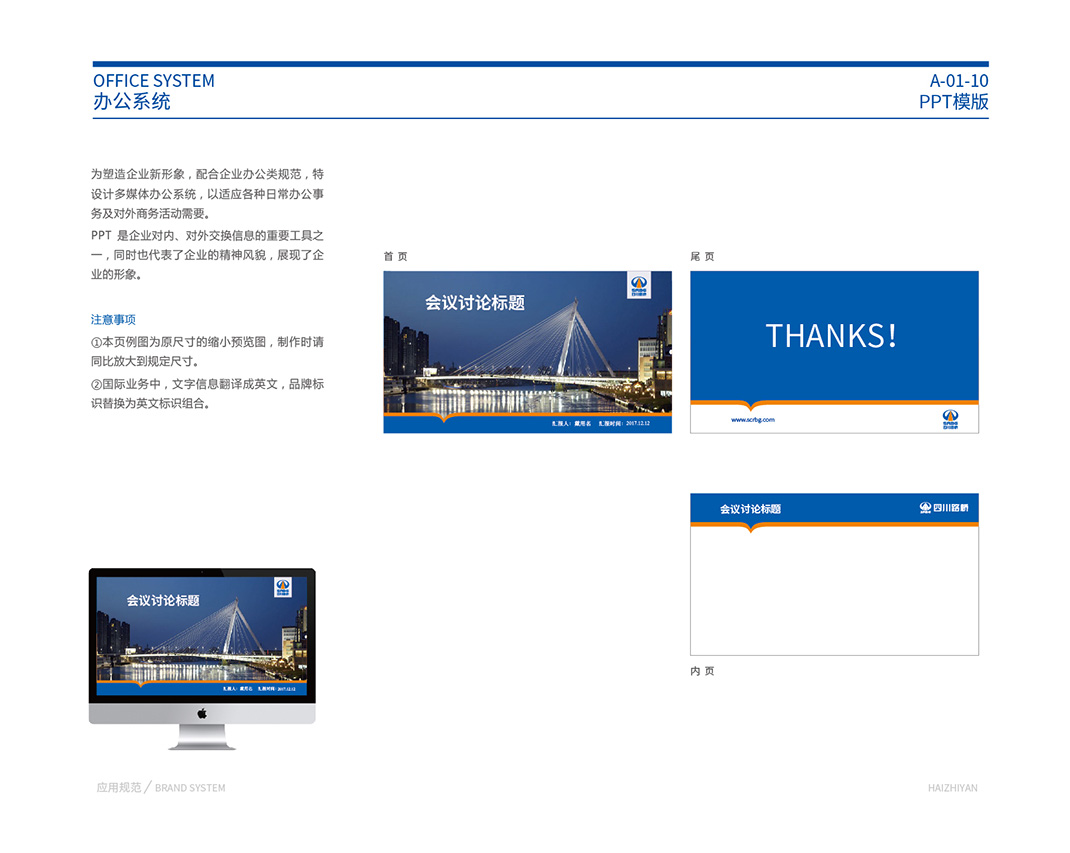The image size is (1070, 853).
Task: Click the 四川路桥 logo on the inner page slide
Action: click(943, 508)
